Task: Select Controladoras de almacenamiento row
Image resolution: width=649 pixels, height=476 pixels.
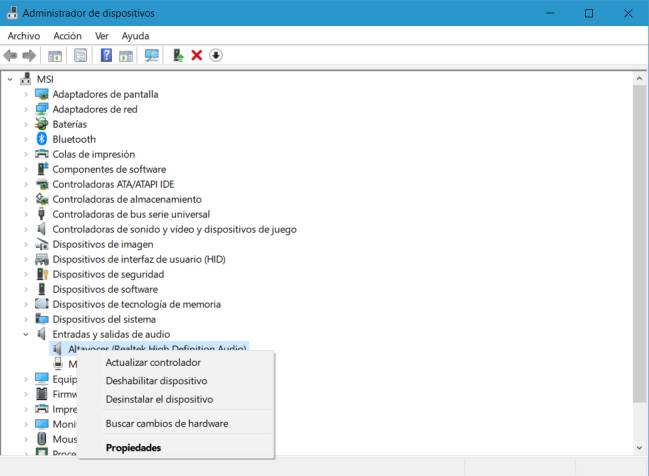Action: 127,199
